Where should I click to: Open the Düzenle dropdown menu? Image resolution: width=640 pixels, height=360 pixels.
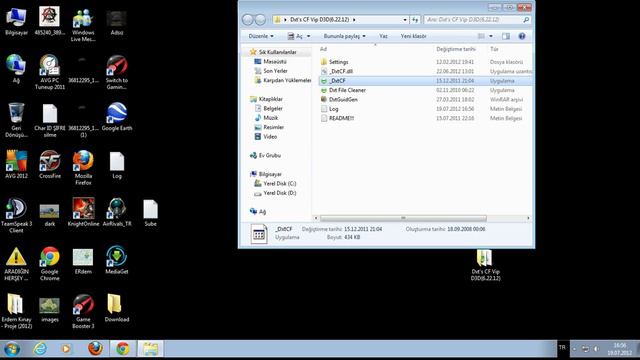click(261, 36)
